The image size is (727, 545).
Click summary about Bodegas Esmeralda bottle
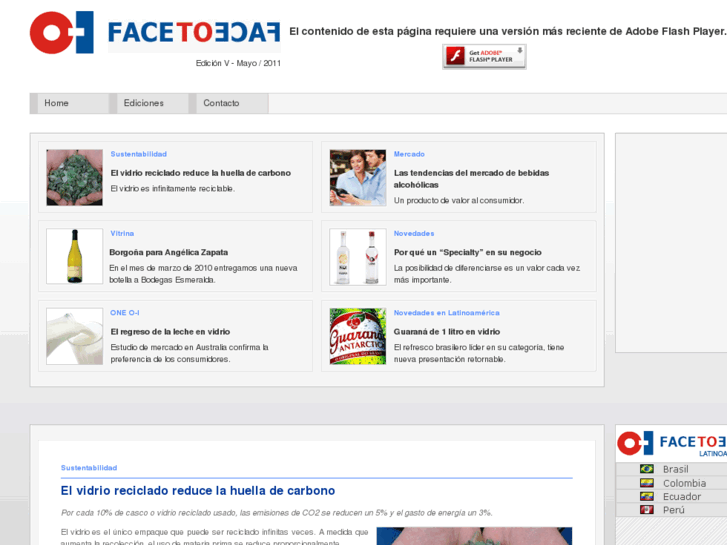click(x=203, y=274)
